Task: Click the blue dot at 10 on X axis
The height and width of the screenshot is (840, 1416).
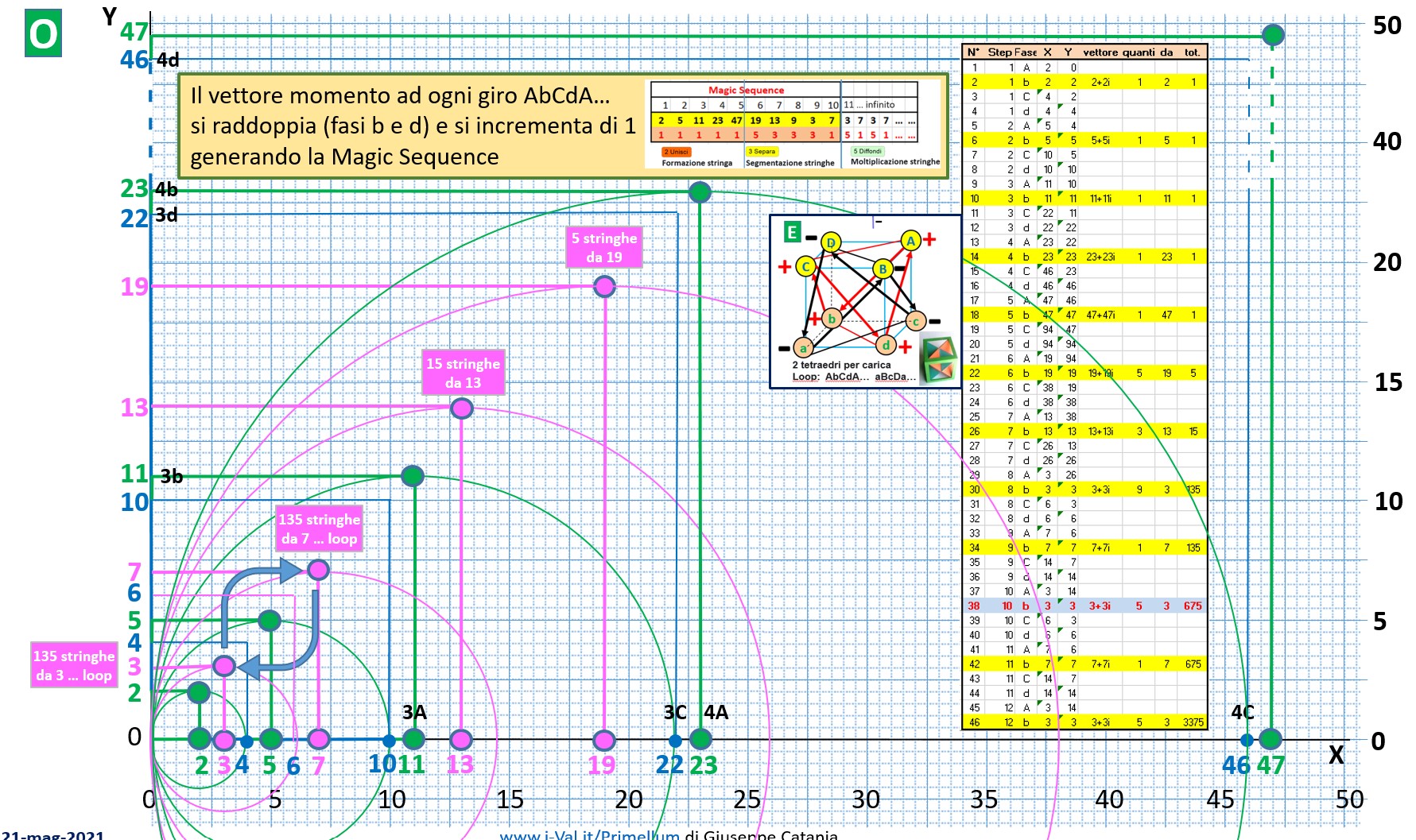Action: pos(389,741)
